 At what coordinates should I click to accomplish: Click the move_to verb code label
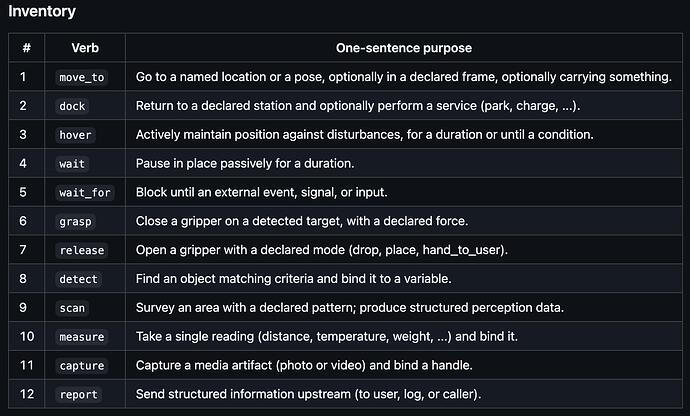pyautogui.click(x=82, y=77)
